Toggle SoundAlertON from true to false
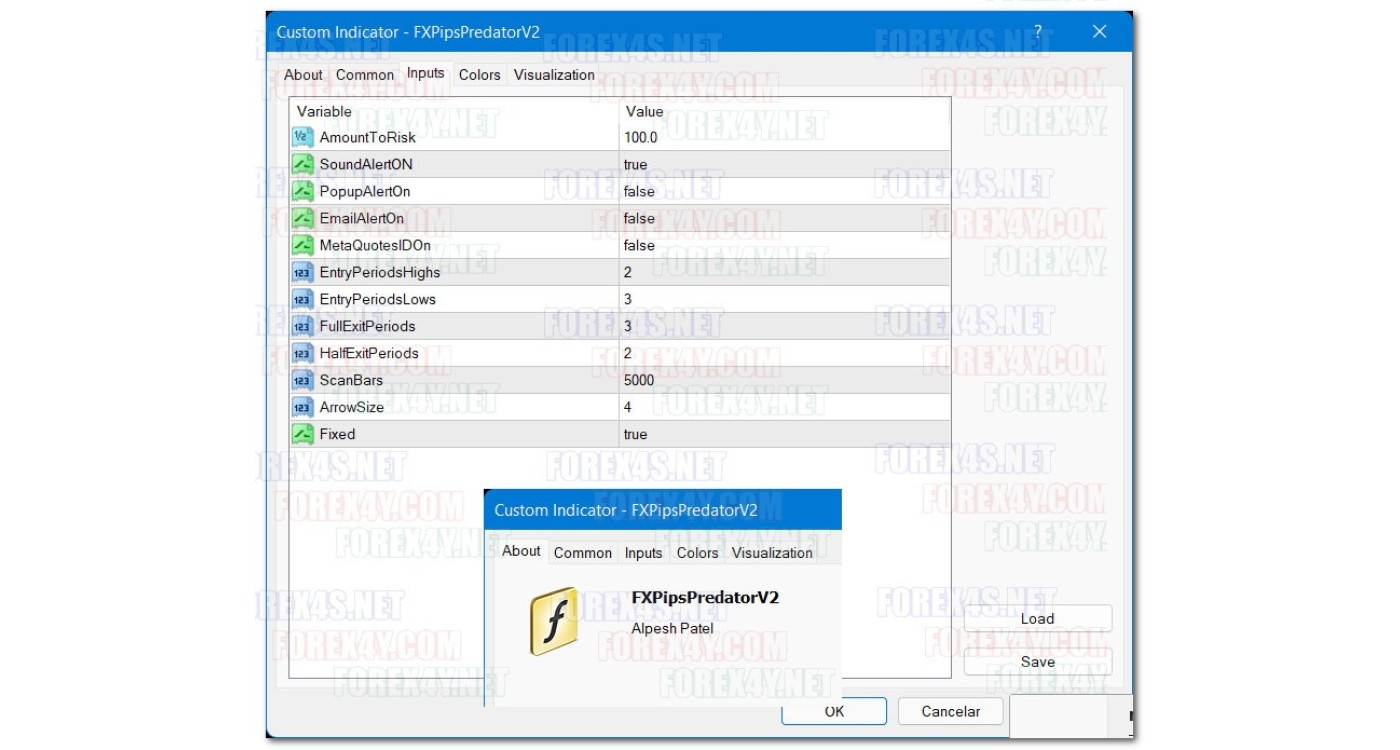Viewport: 1400px width, 750px height. tap(700, 163)
